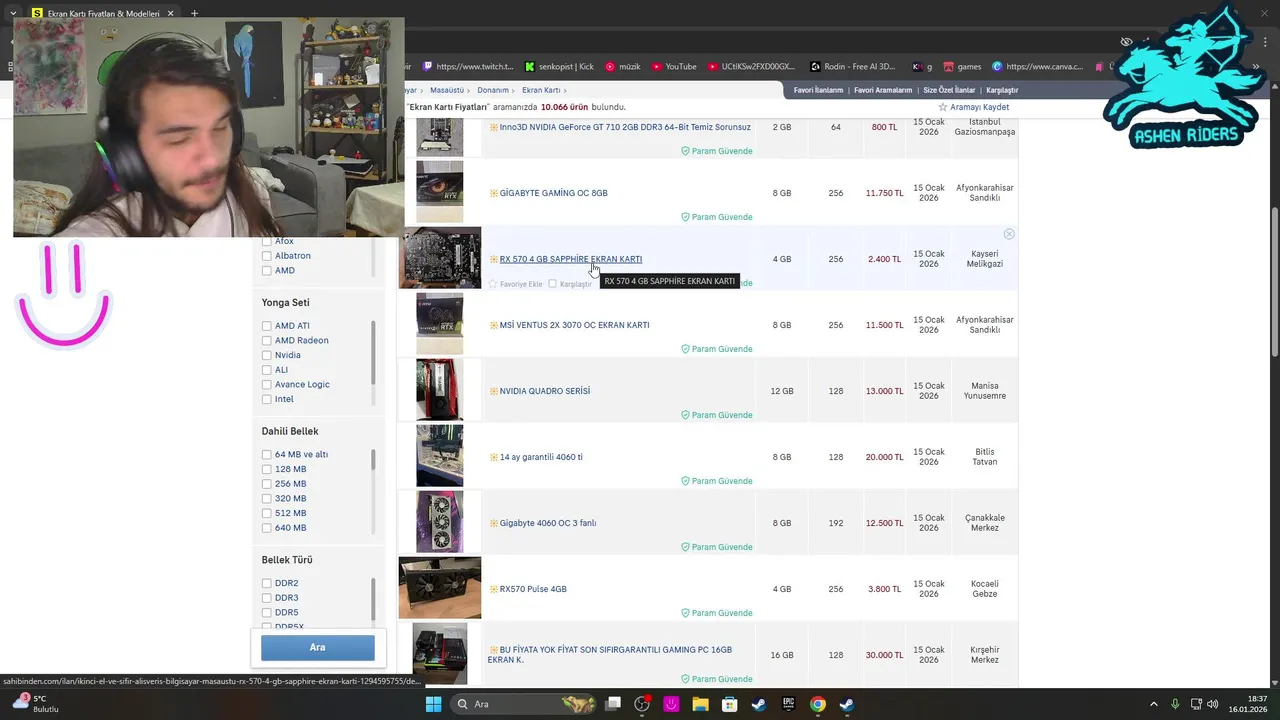This screenshot has width=1280, height=720.
Task: Open Size Özel İlanlar menu link
Action: point(949,90)
